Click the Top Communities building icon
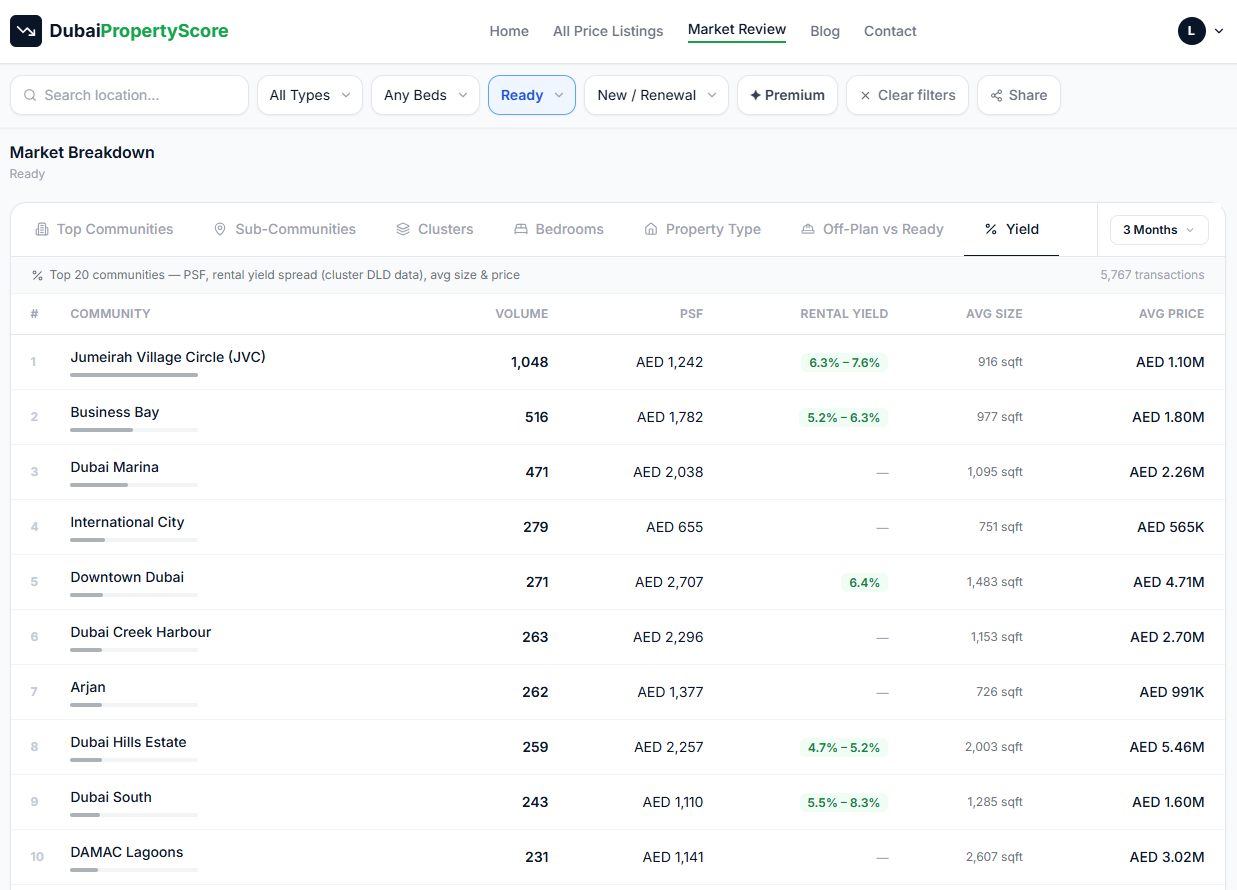Viewport: 1237px width, 890px height. (42, 229)
